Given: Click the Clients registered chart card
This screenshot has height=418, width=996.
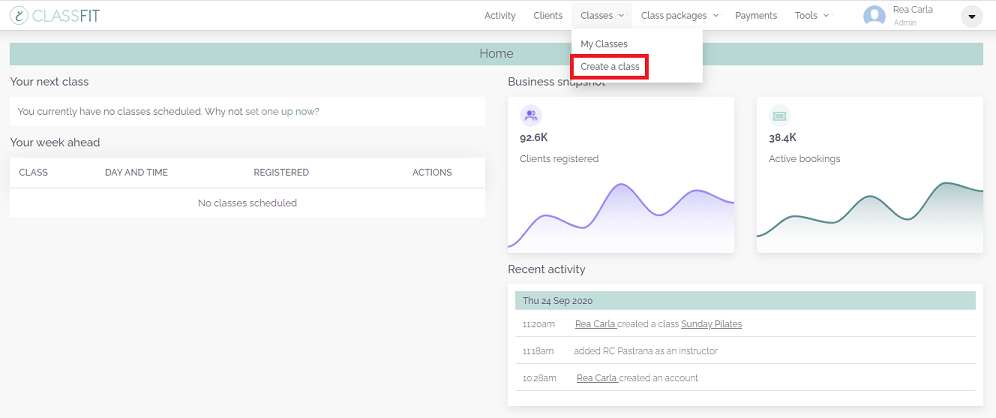Looking at the screenshot, I should point(621,175).
